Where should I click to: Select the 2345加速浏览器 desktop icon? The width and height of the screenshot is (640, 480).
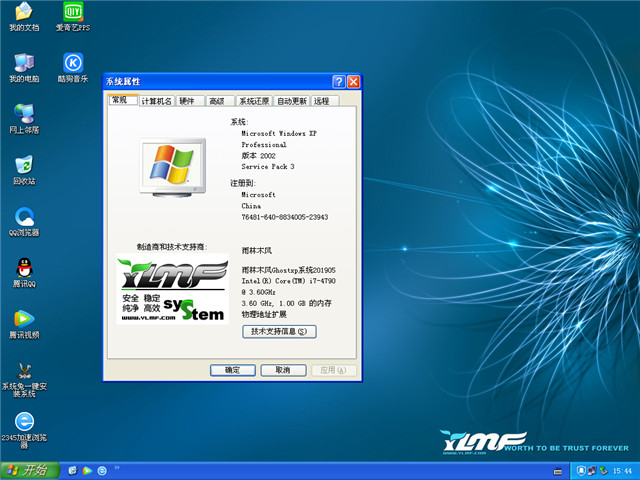[24, 431]
